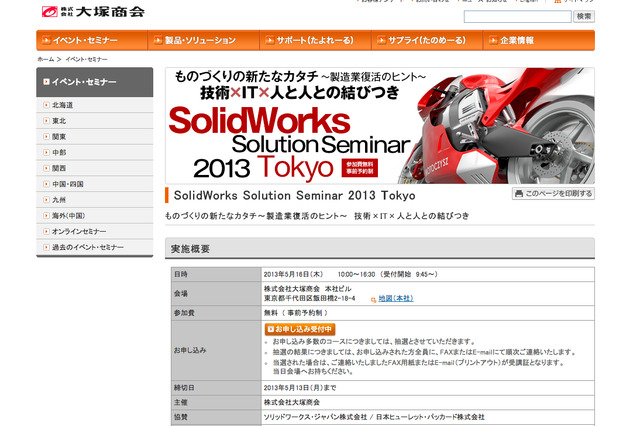640x426 pixels.
Task: Click the 会場 table header cell
Action: pyautogui.click(x=216, y=293)
